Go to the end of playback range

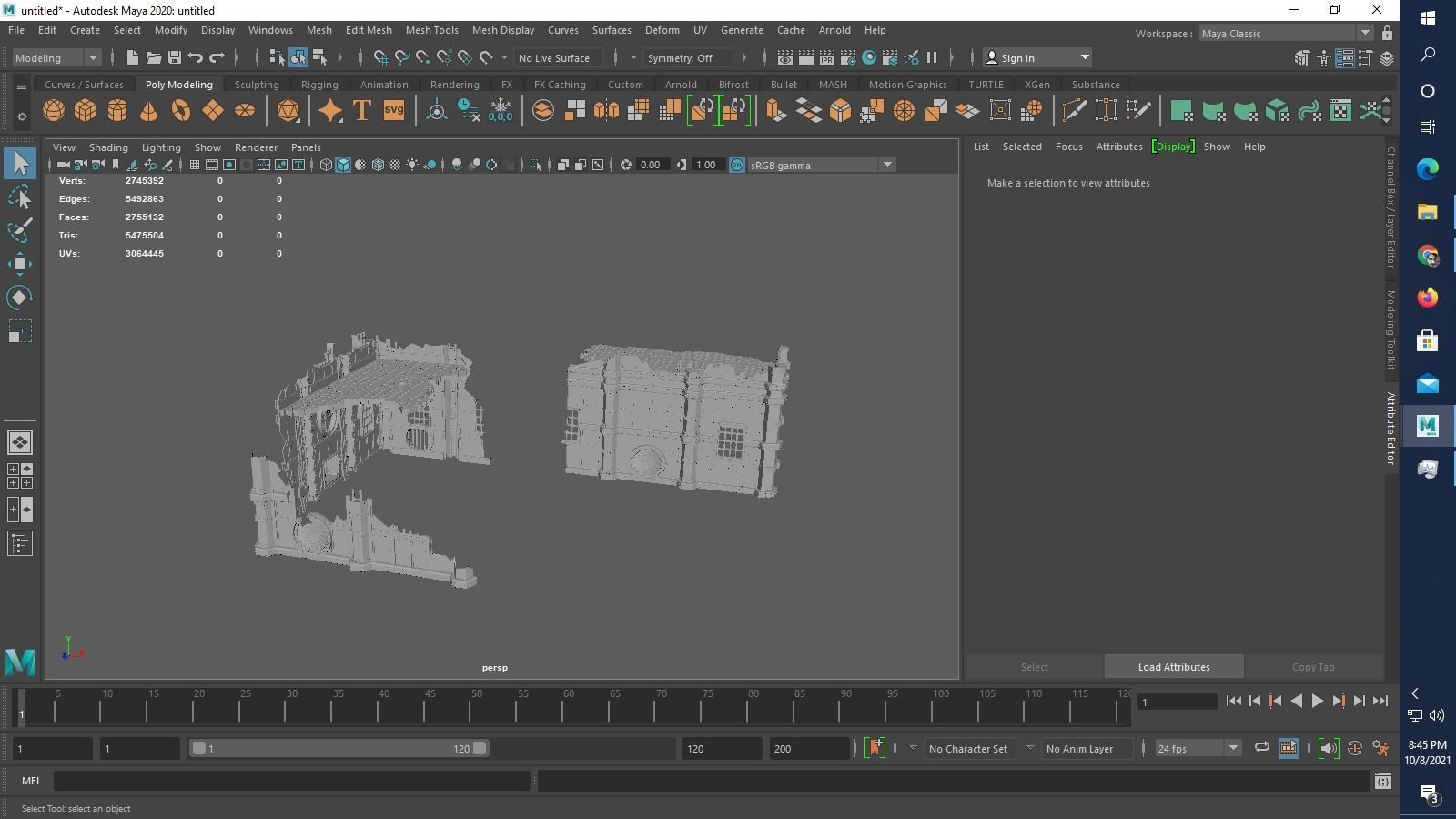(1380, 701)
